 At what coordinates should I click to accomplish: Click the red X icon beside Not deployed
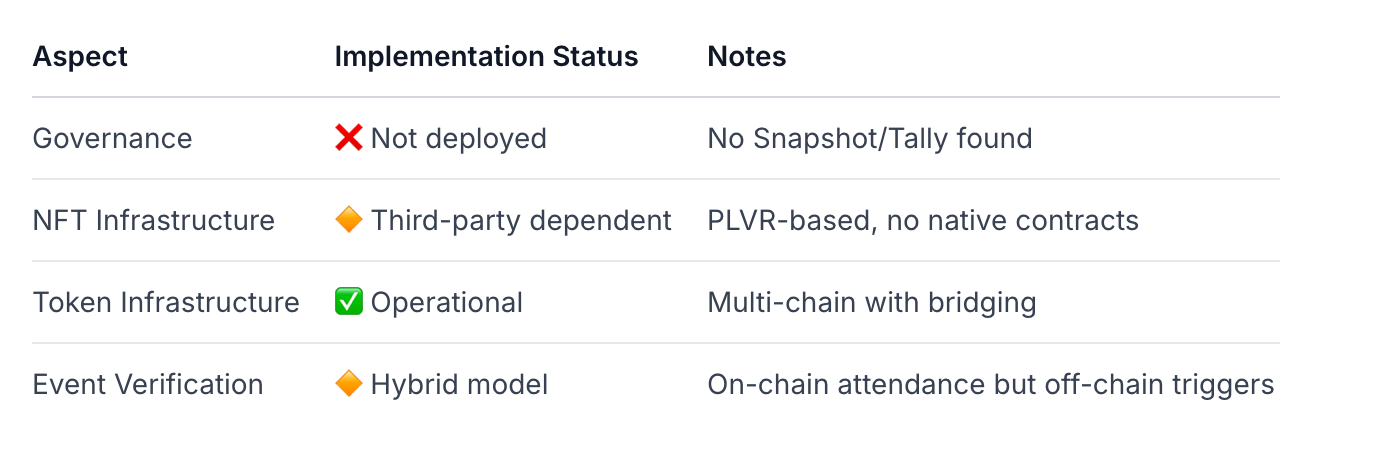[x=348, y=138]
